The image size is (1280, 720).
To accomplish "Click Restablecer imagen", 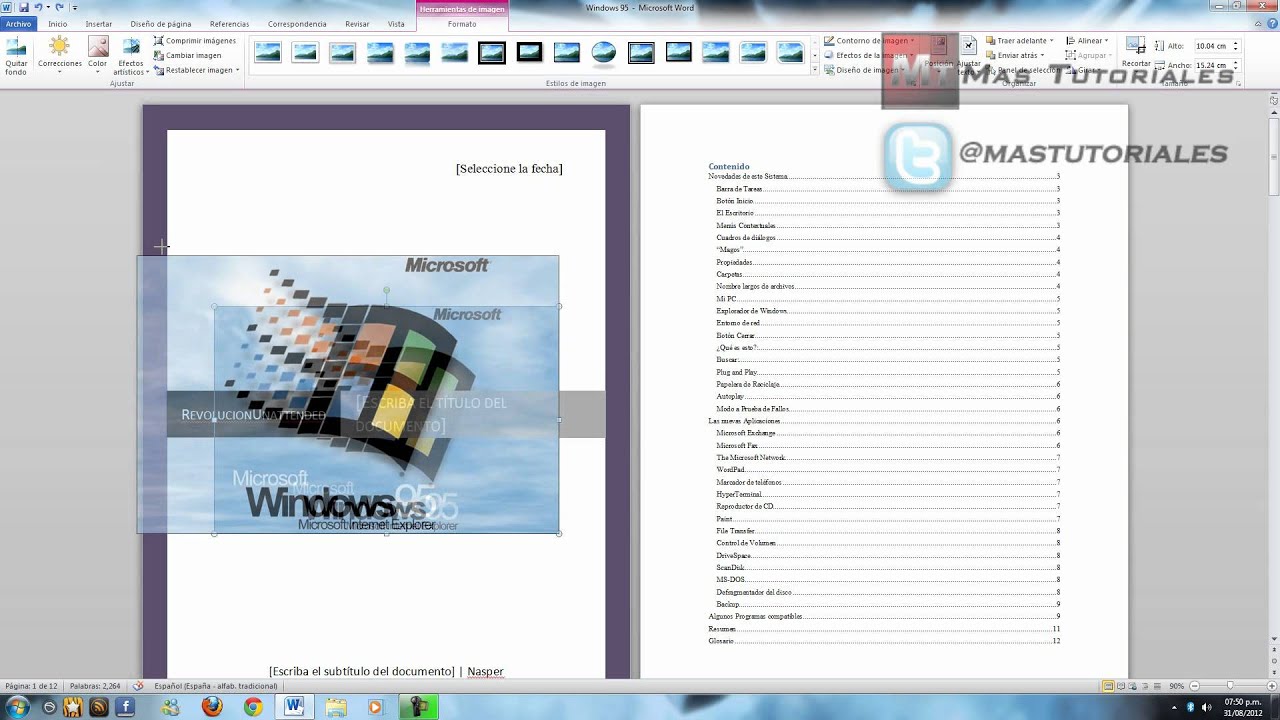I will [x=192, y=70].
